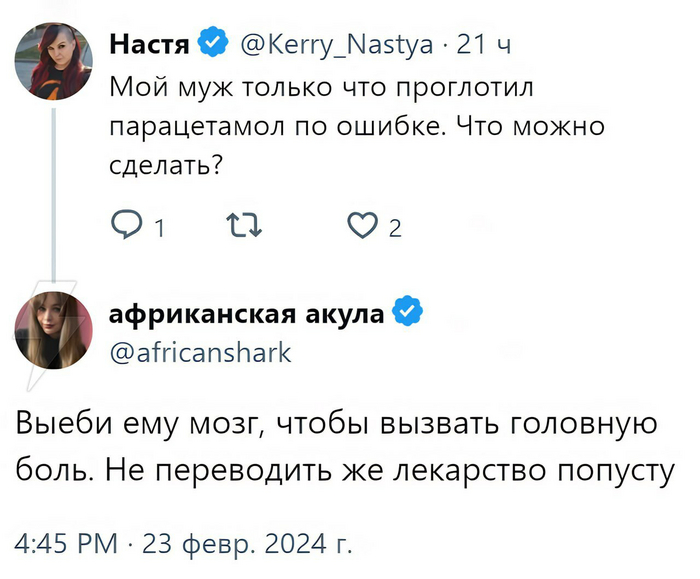Viewport: 700px width, 579px height.
Task: Click the reply count 1
Action: point(157,230)
